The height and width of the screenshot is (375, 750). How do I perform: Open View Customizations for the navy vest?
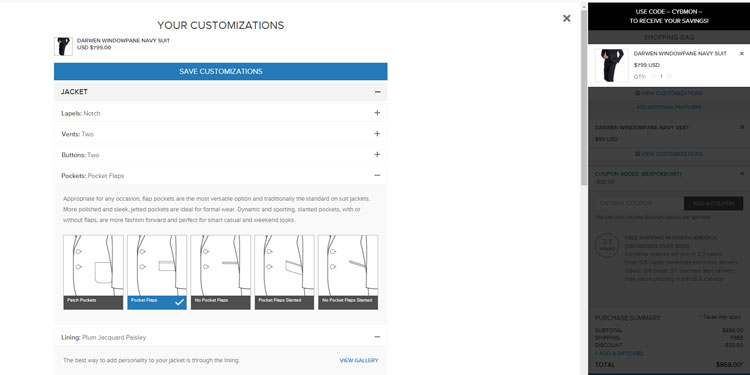click(669, 154)
